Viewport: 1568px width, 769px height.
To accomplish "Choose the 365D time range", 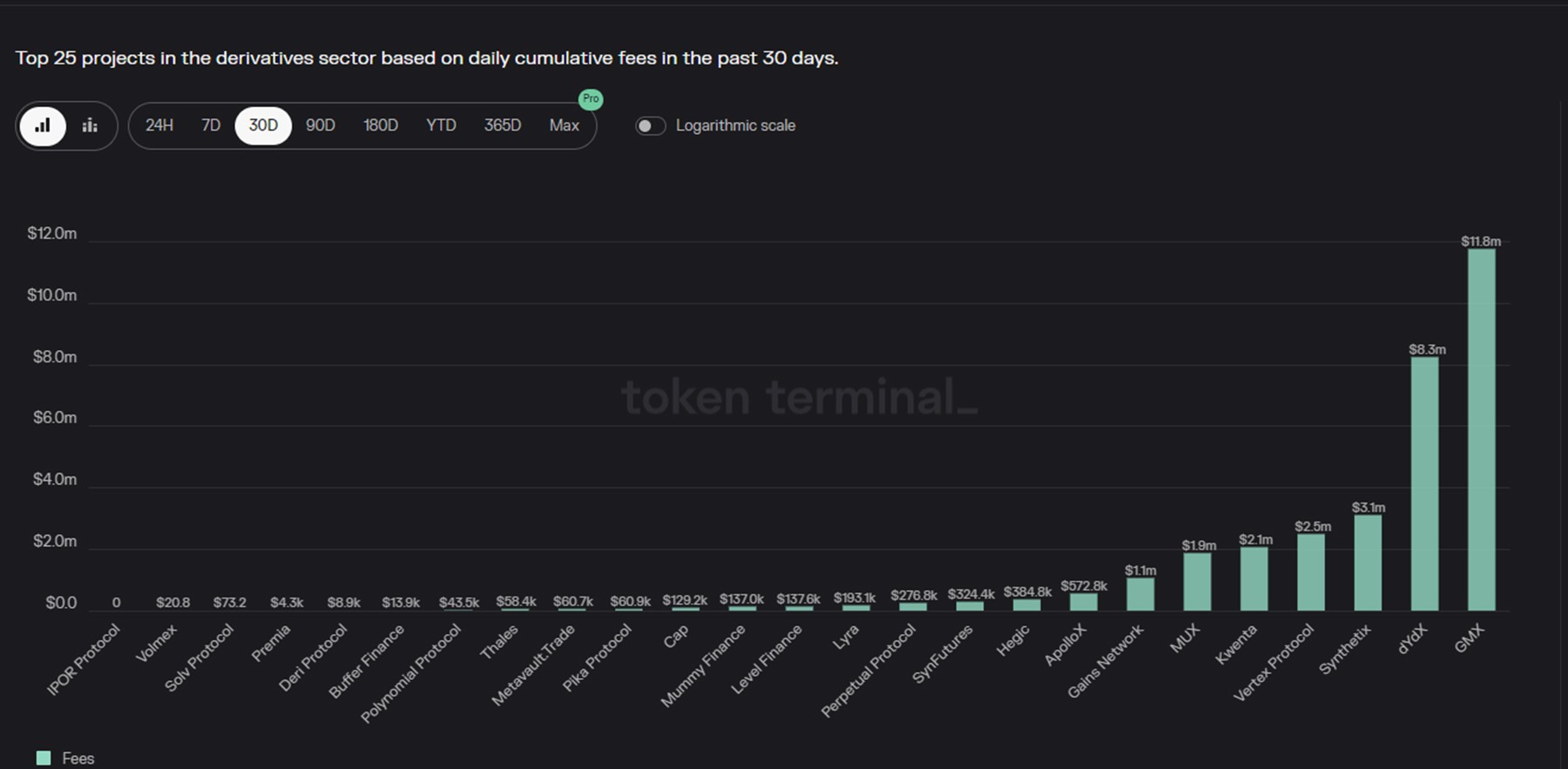I will 503,125.
